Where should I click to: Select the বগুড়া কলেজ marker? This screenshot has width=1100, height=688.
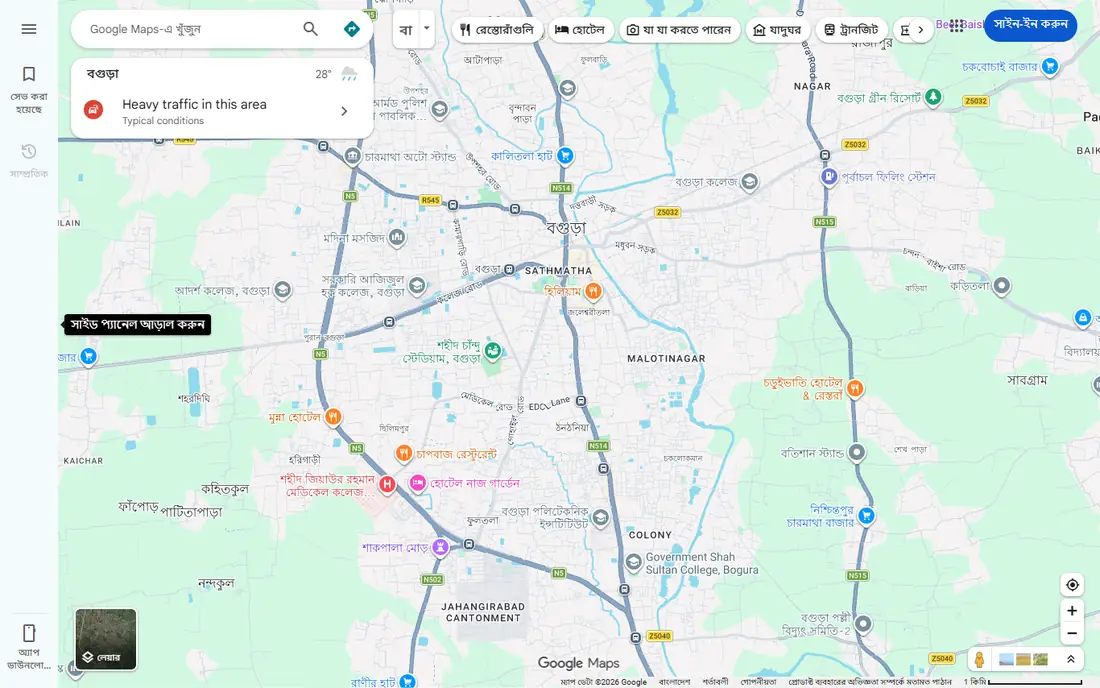tap(749, 182)
